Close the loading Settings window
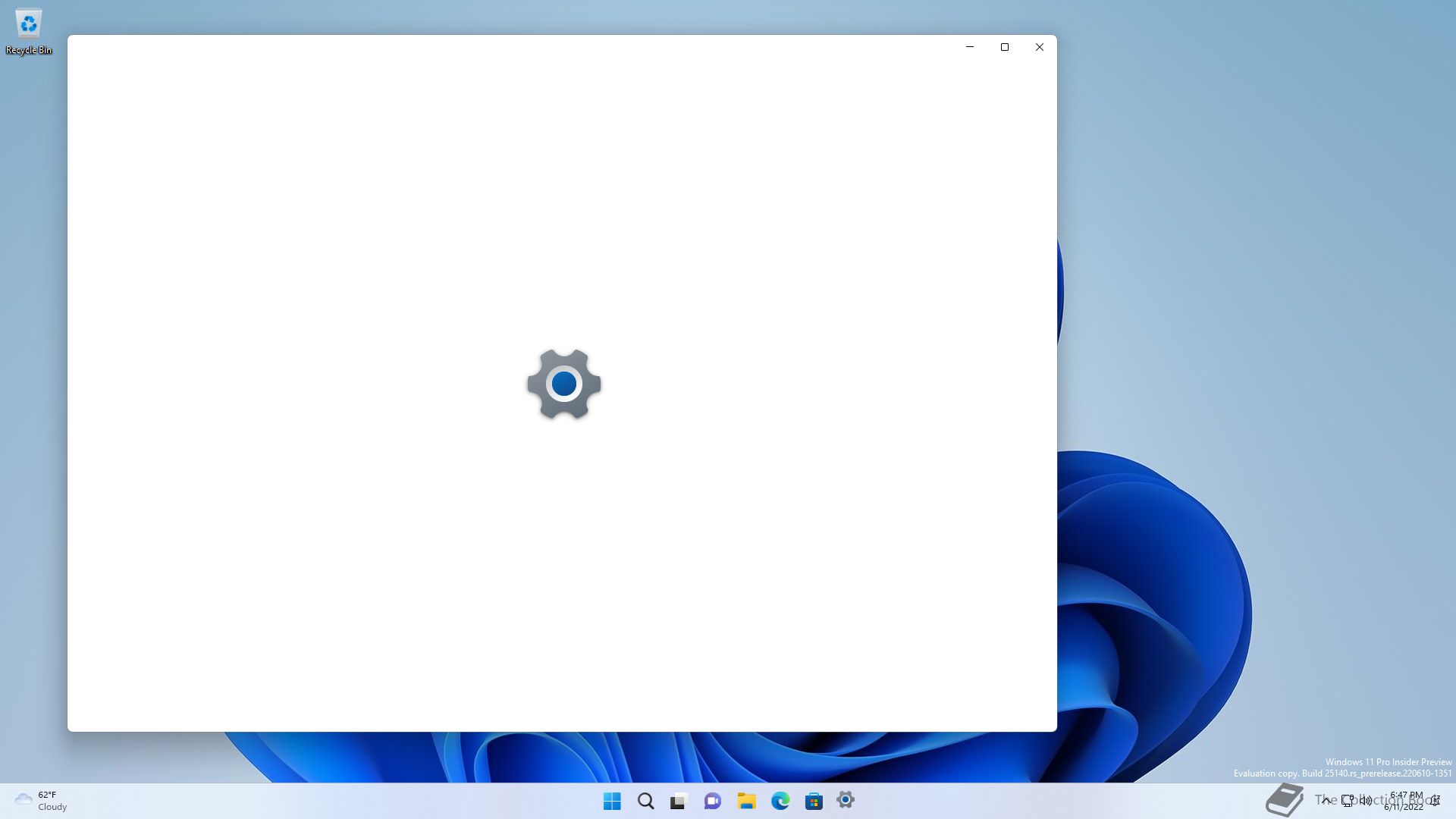Image resolution: width=1456 pixels, height=819 pixels. coord(1040,47)
